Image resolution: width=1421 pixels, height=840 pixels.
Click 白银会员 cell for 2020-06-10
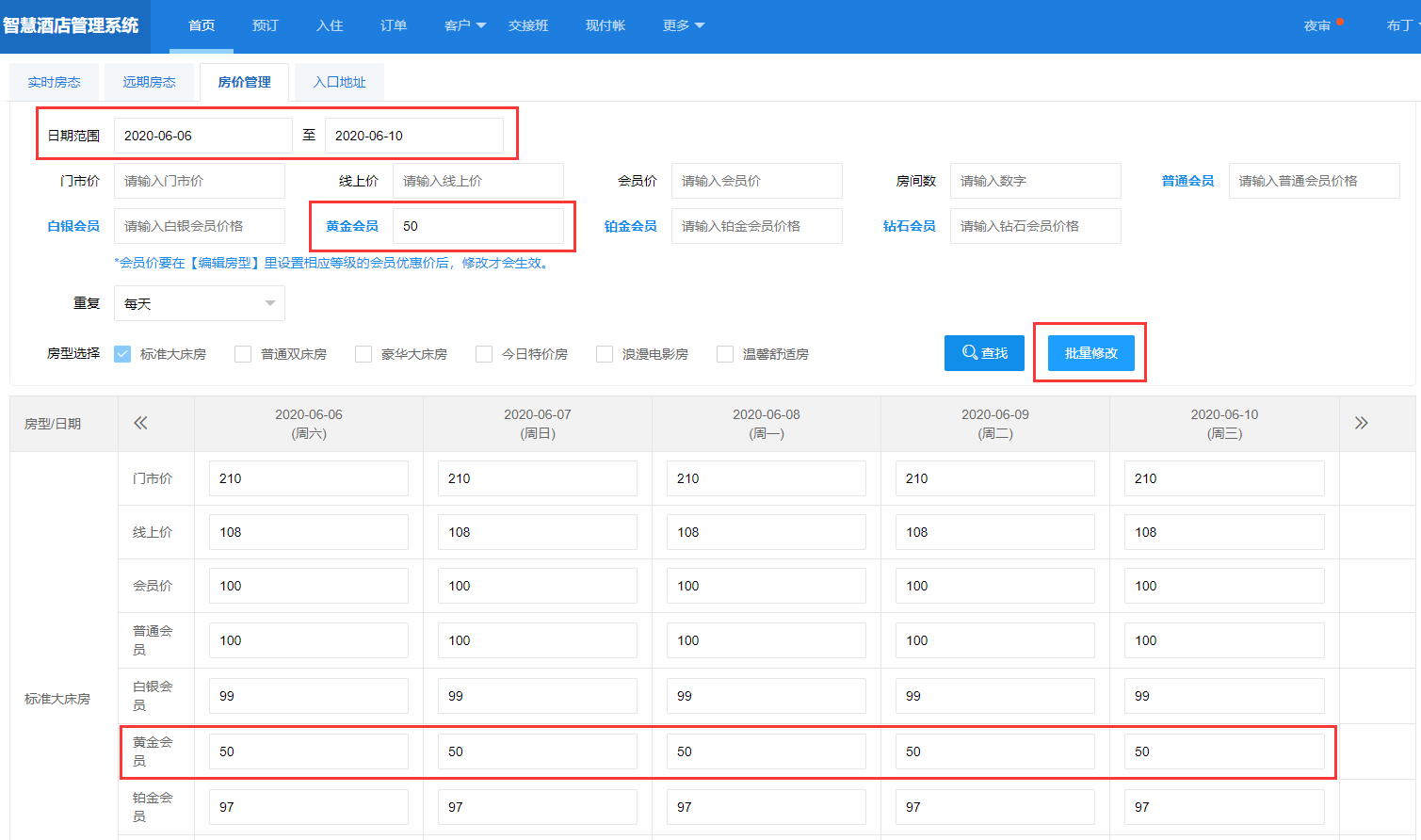(1224, 696)
